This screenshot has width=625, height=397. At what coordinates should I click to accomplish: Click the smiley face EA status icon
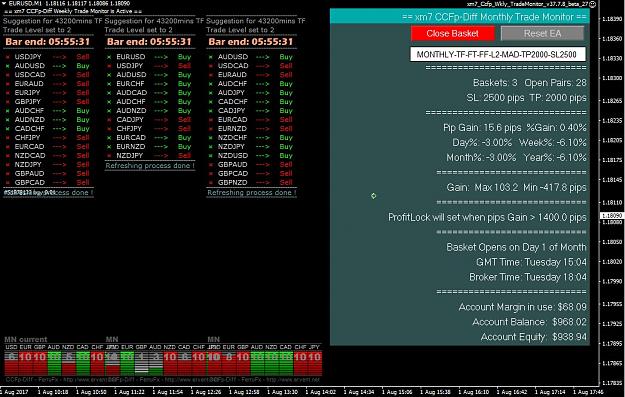click(x=592, y=4)
